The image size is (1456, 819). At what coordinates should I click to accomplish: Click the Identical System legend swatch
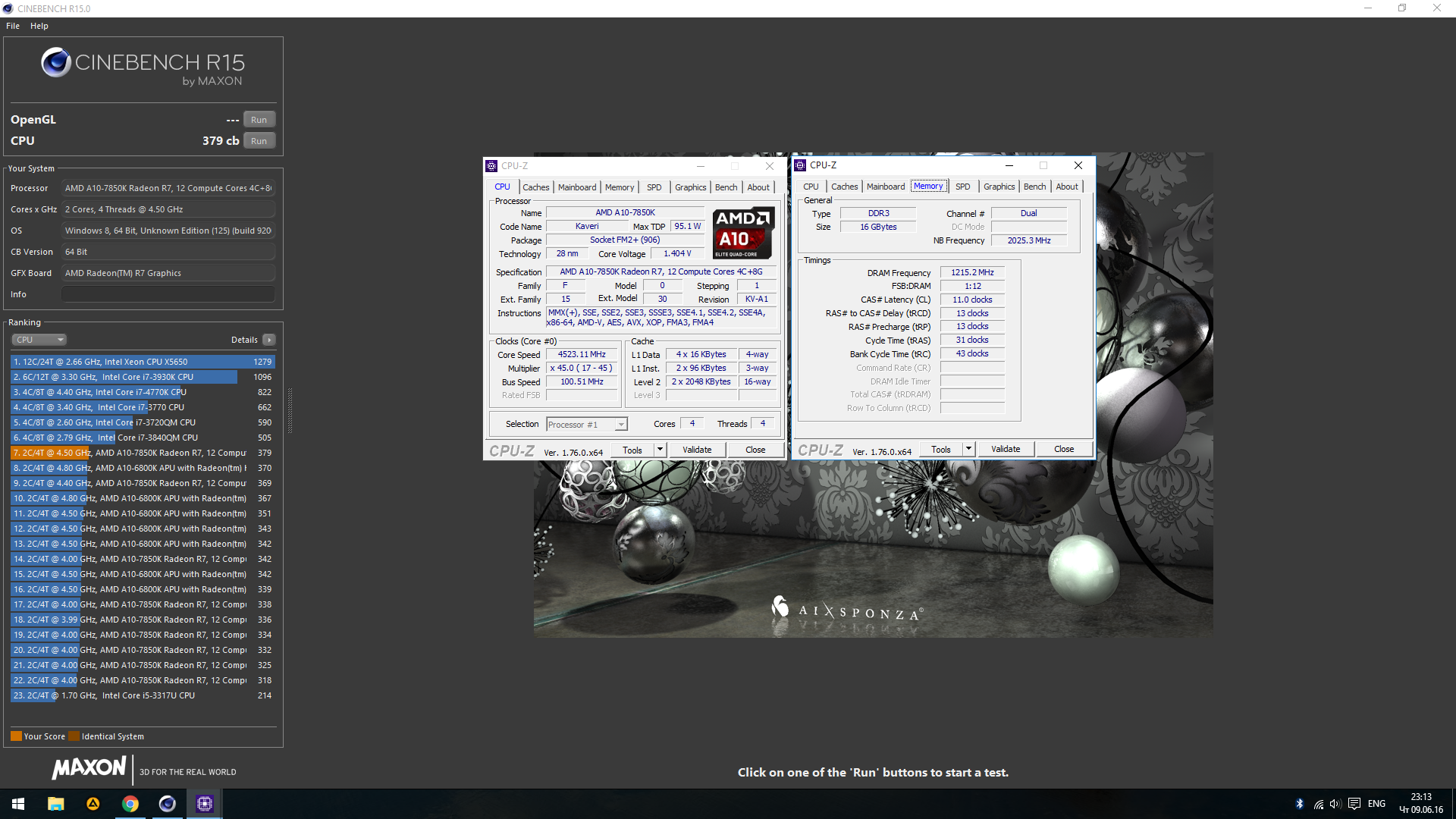tap(74, 736)
